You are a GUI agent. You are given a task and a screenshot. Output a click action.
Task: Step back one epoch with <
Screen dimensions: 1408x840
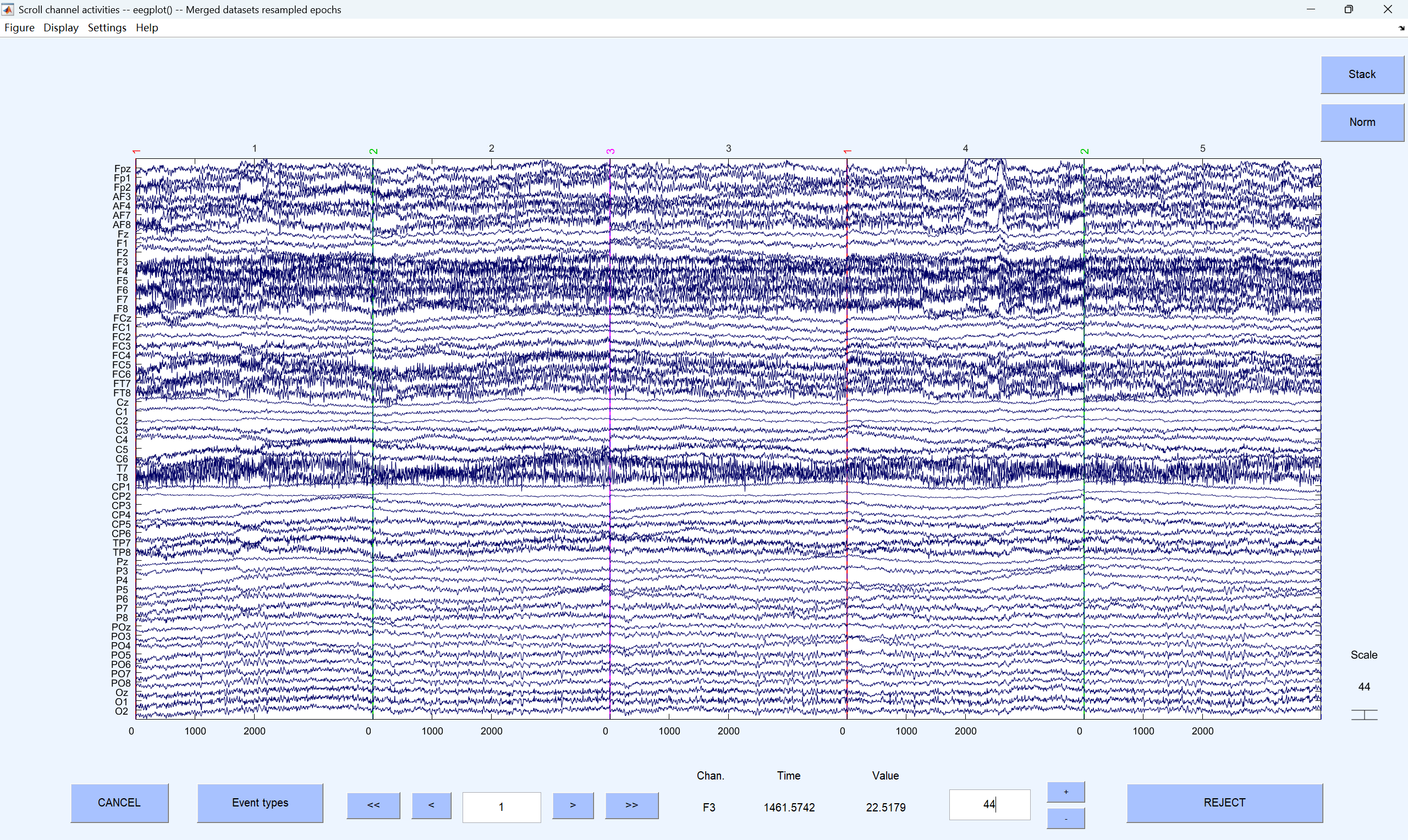pos(431,805)
